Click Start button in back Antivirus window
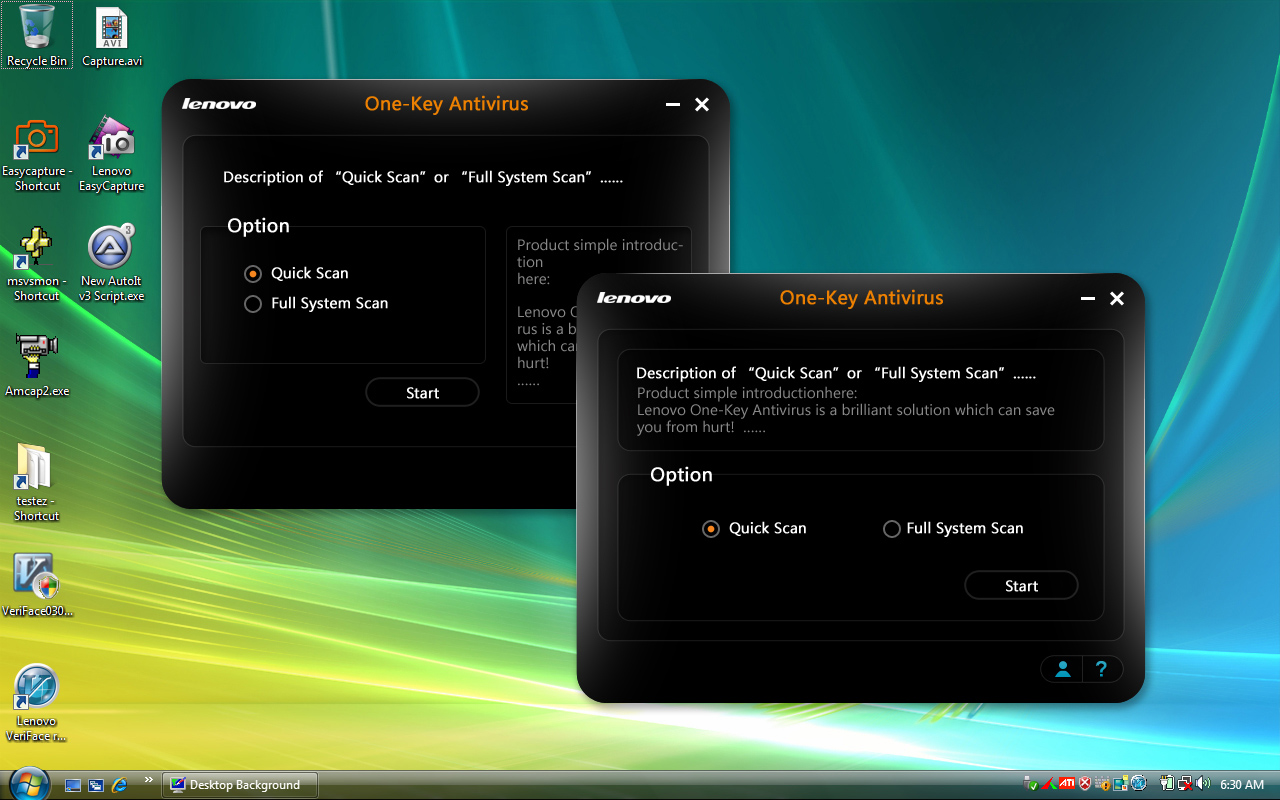The width and height of the screenshot is (1280, 800). point(422,393)
